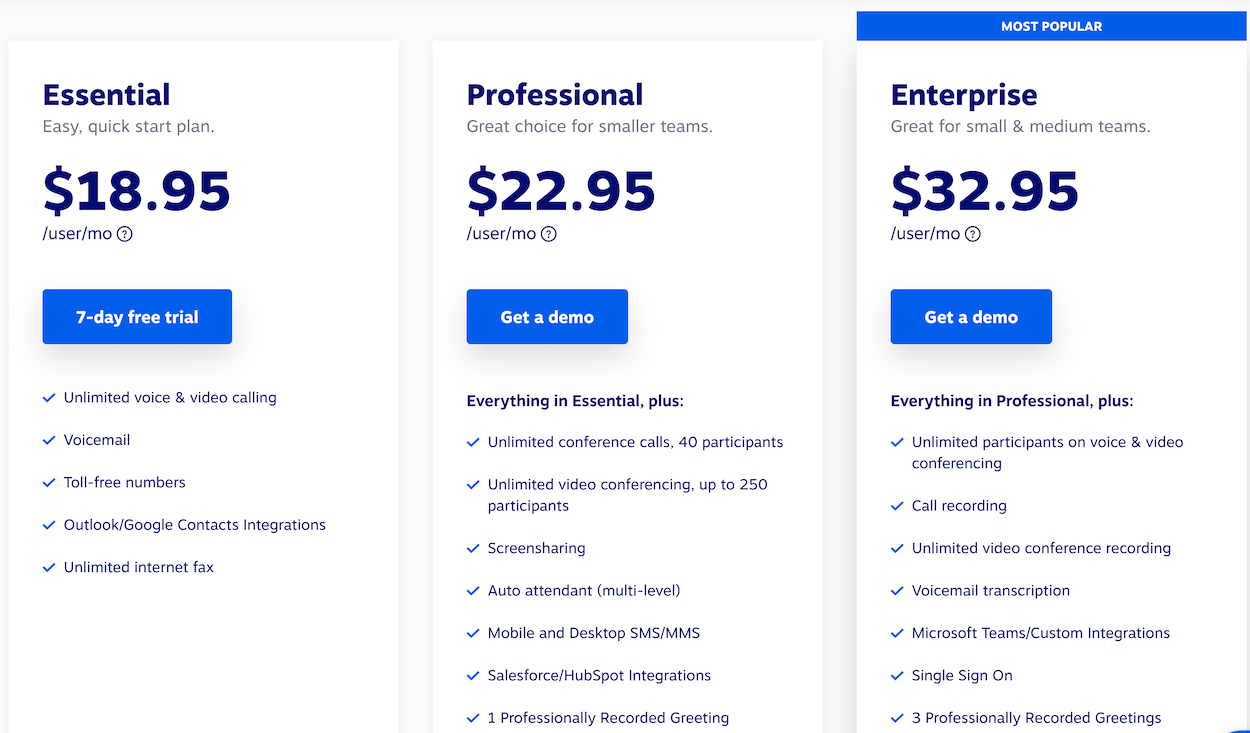
Task: Start the 7-day free trial
Action: click(137, 317)
